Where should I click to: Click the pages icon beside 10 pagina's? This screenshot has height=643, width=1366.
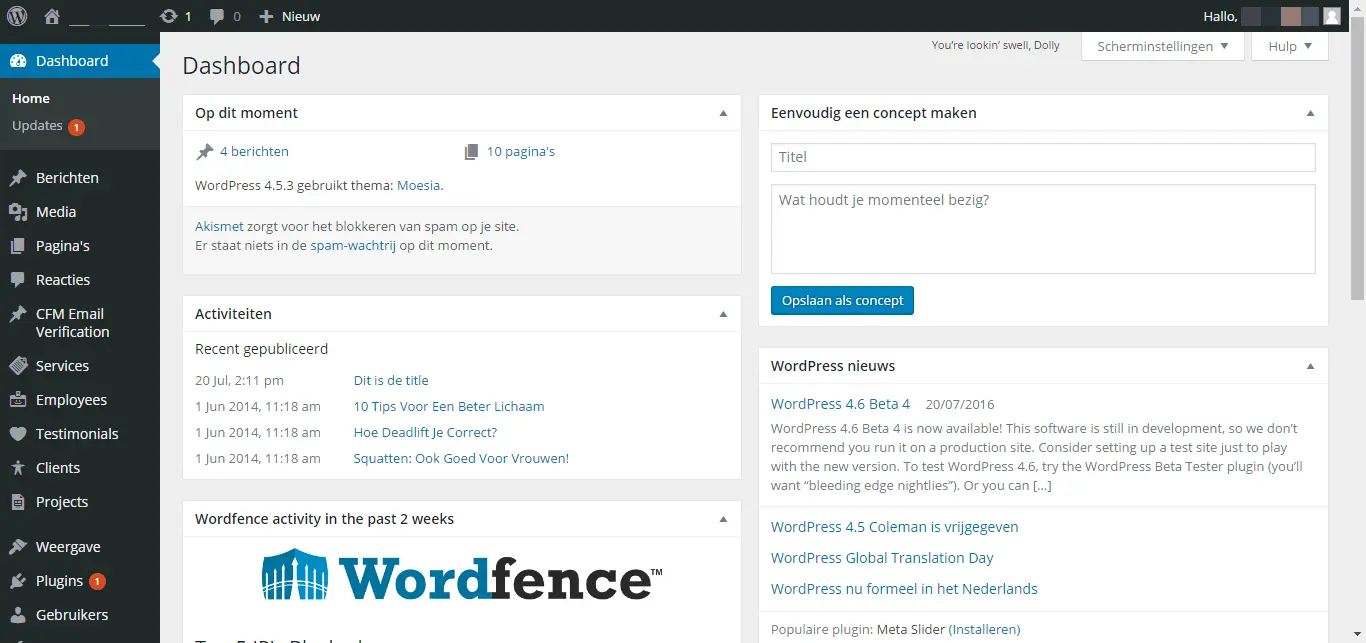(472, 152)
